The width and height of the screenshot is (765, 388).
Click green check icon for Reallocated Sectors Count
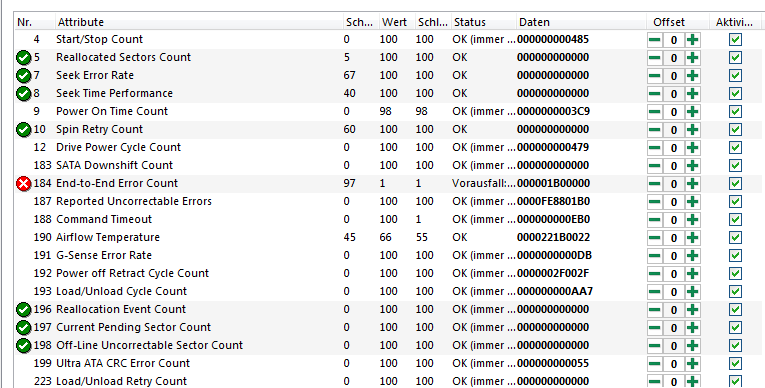pyautogui.click(x=23, y=58)
